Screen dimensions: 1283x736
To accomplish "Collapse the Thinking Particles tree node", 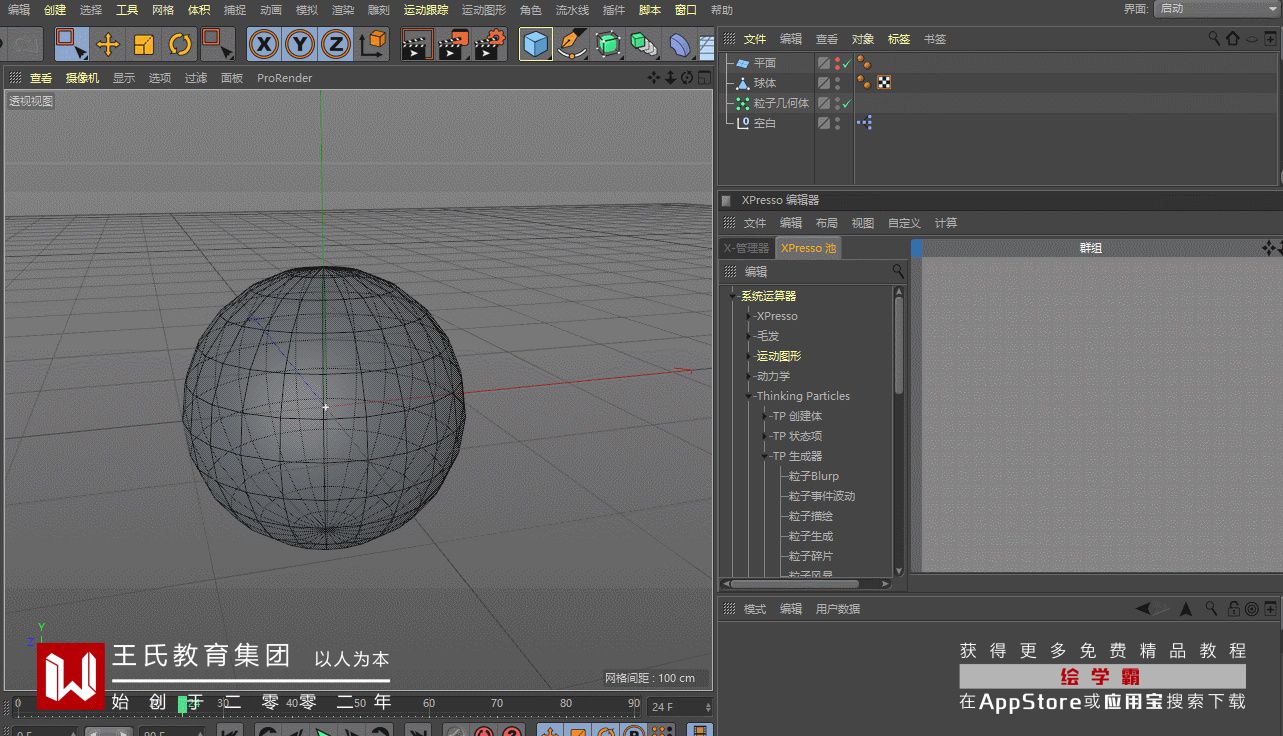I will click(748, 396).
